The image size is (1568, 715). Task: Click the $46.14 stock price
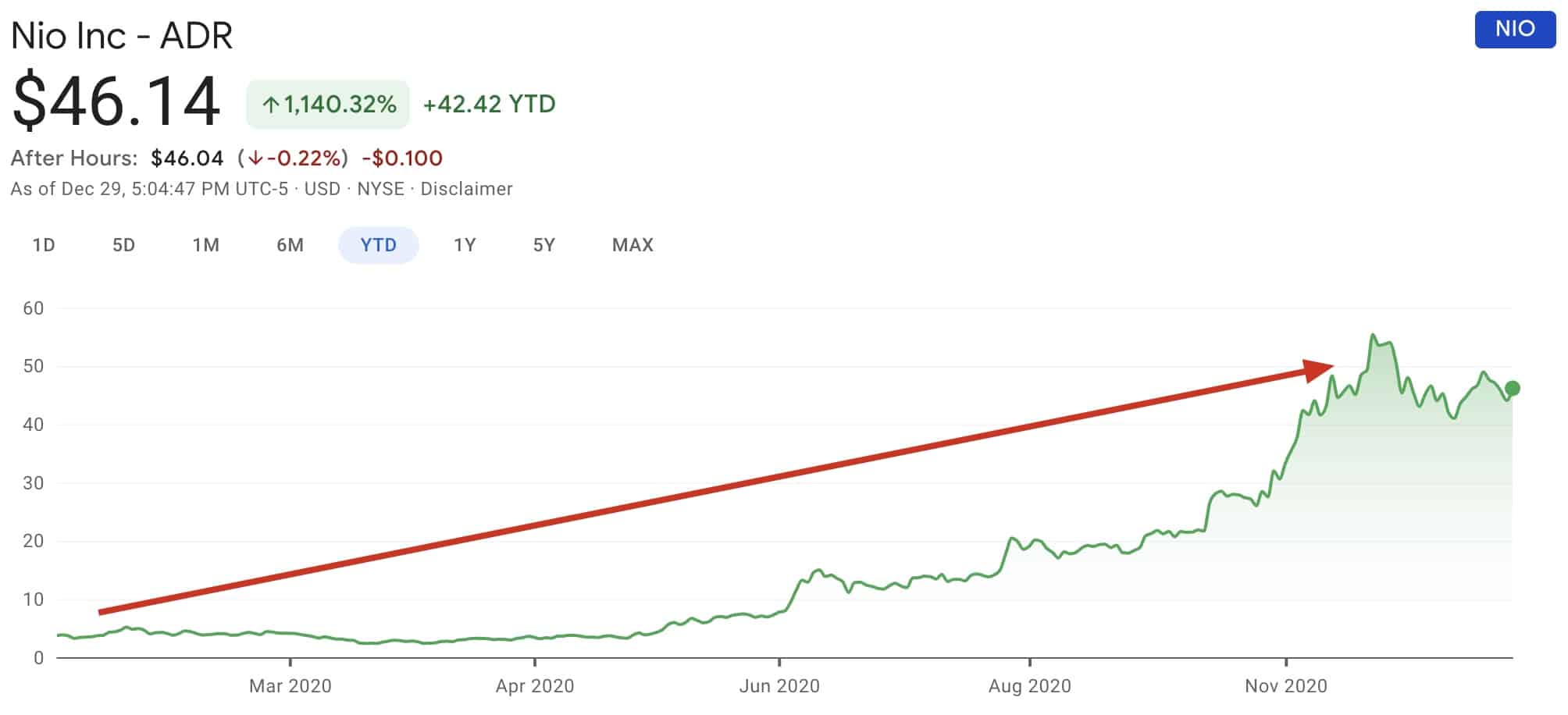(x=116, y=101)
